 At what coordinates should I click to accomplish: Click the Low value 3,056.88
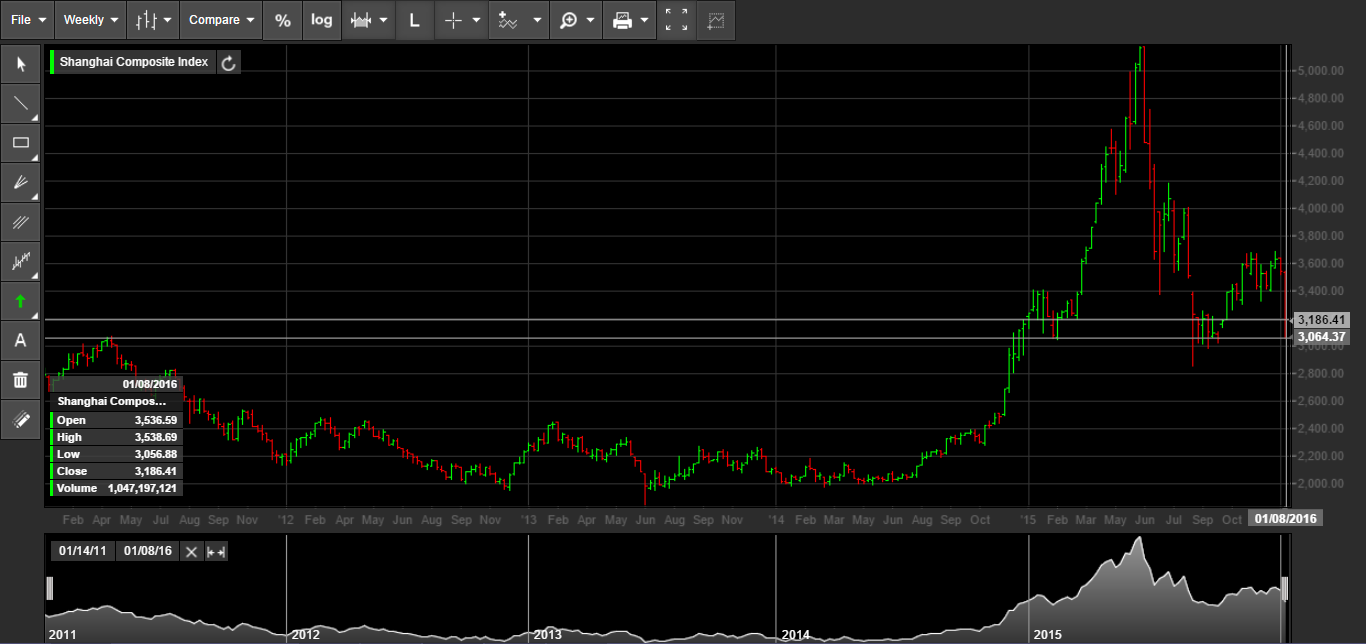point(156,454)
